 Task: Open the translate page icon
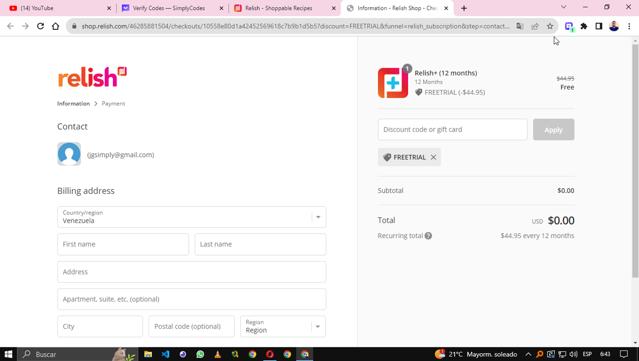(520, 26)
